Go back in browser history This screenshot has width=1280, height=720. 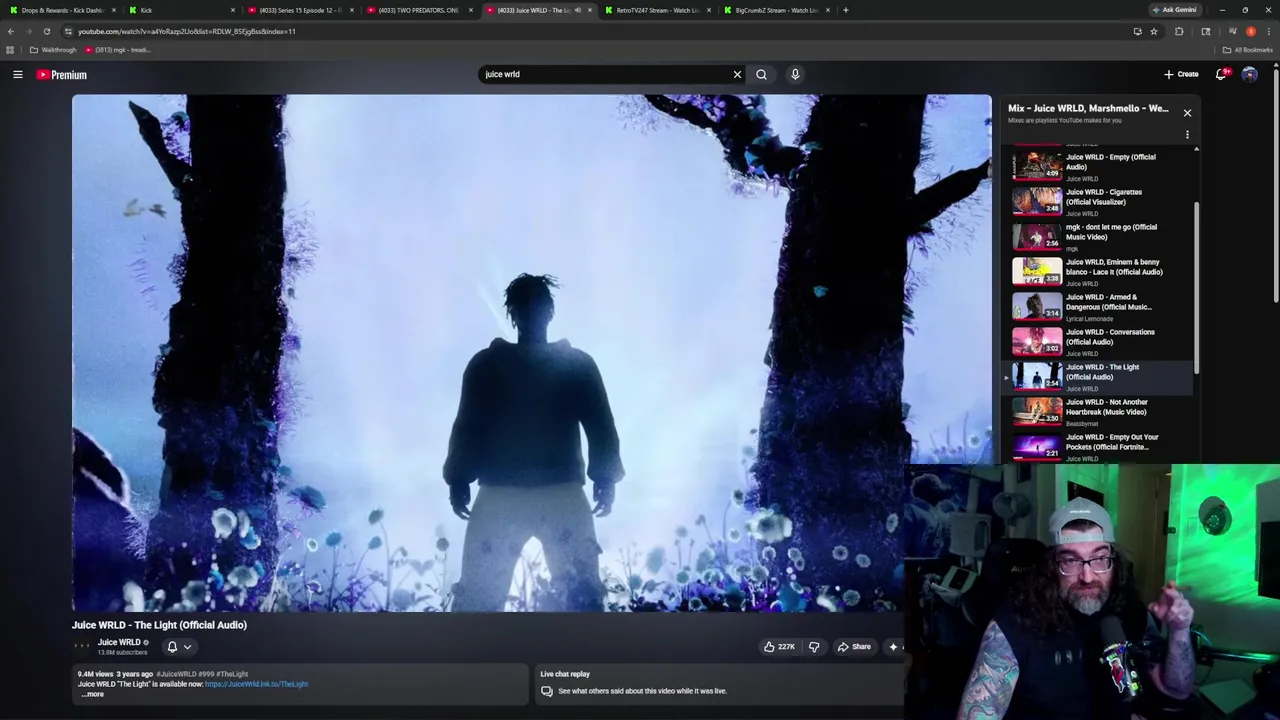pyautogui.click(x=11, y=31)
